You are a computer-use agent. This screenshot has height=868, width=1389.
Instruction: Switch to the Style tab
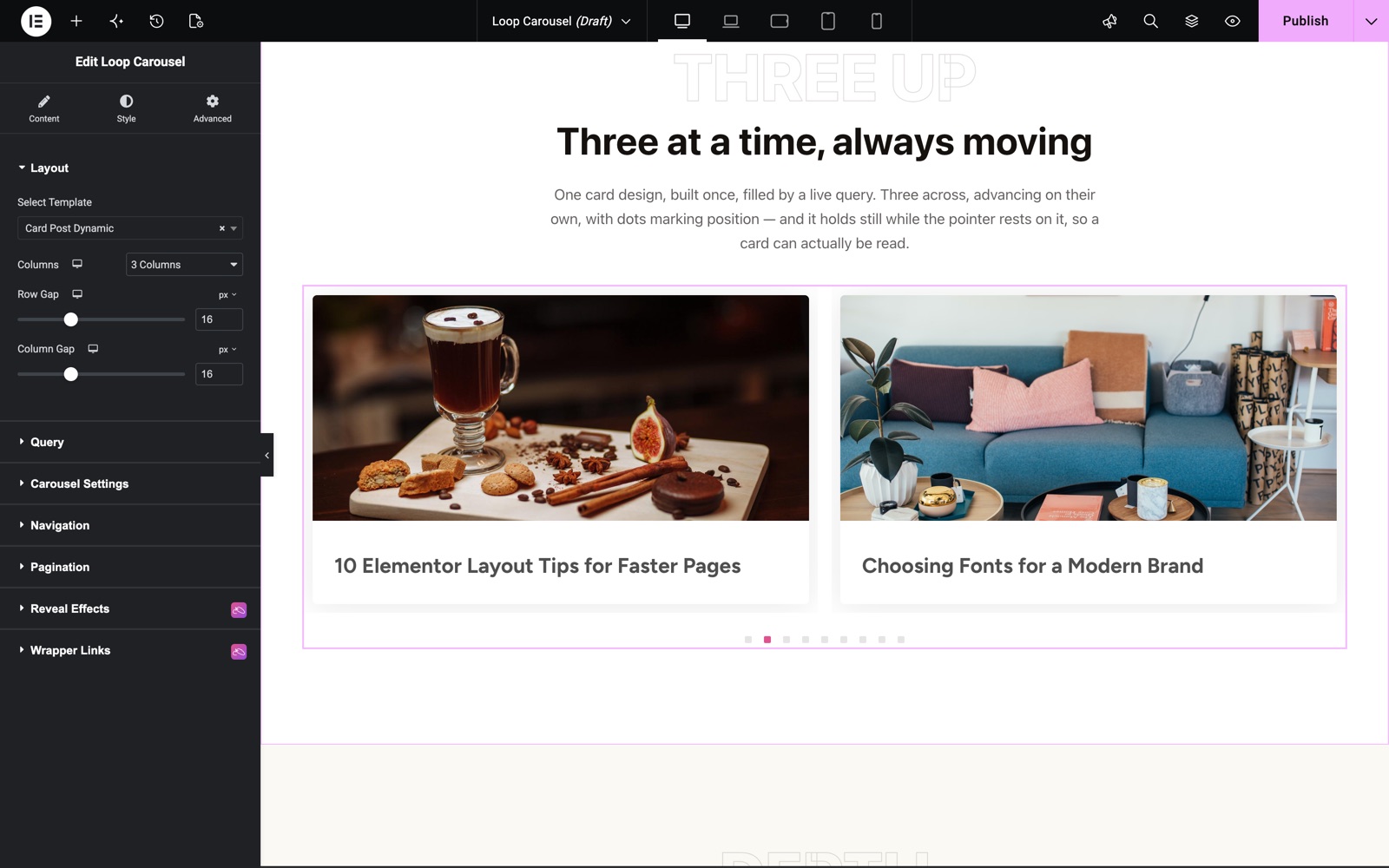click(126, 108)
